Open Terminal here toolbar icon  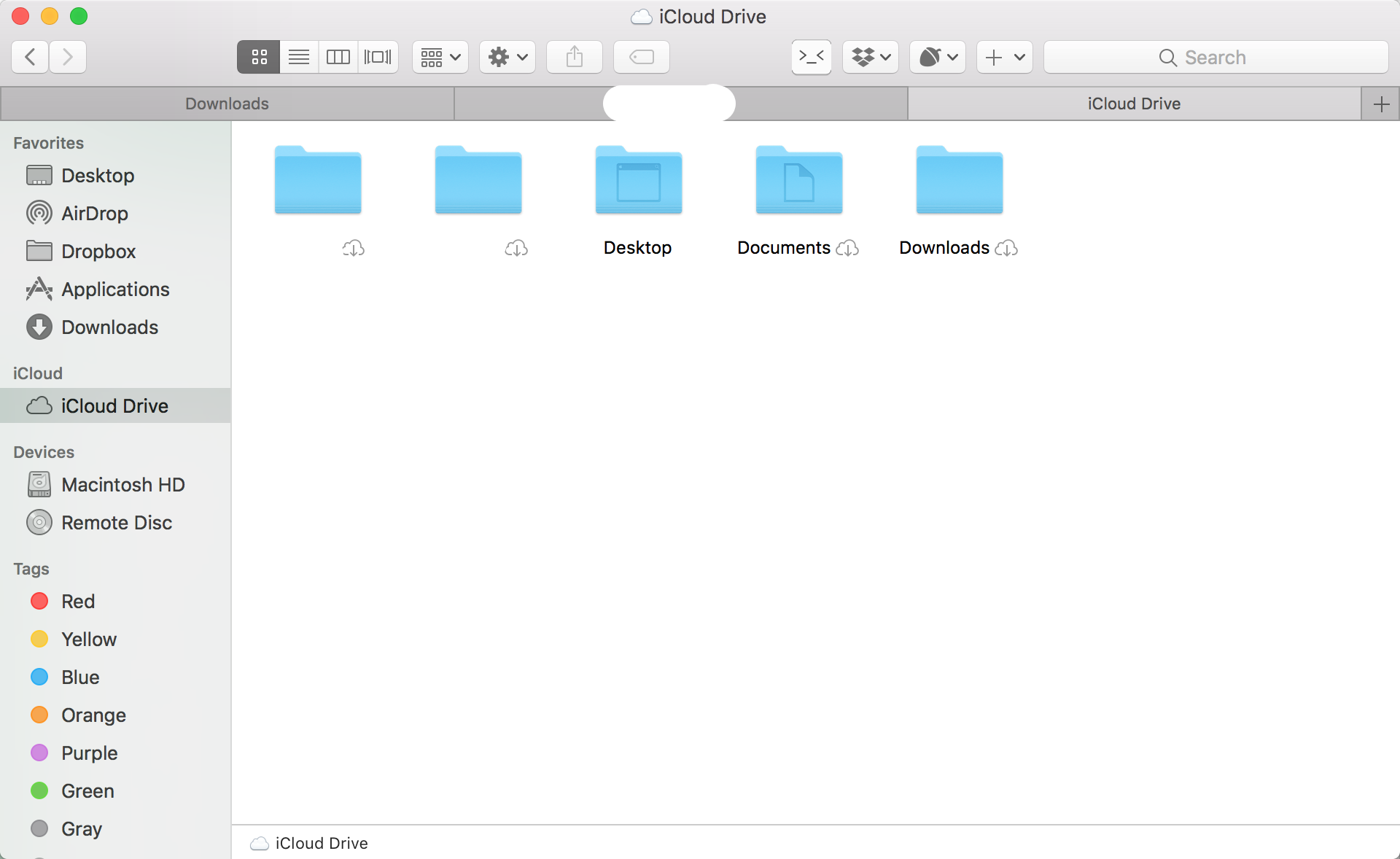[x=812, y=57]
